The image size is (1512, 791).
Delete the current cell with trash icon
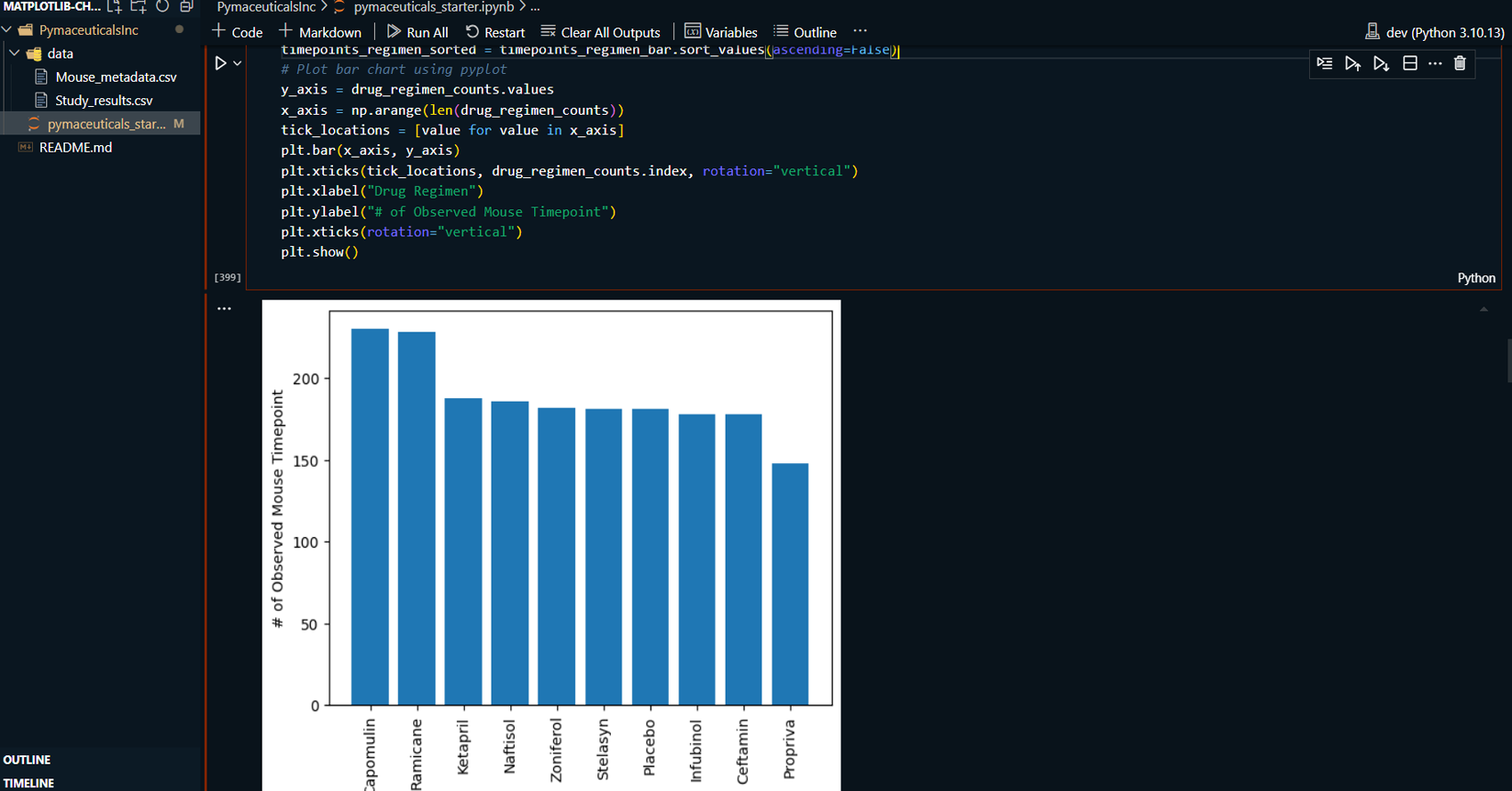tap(1459, 63)
